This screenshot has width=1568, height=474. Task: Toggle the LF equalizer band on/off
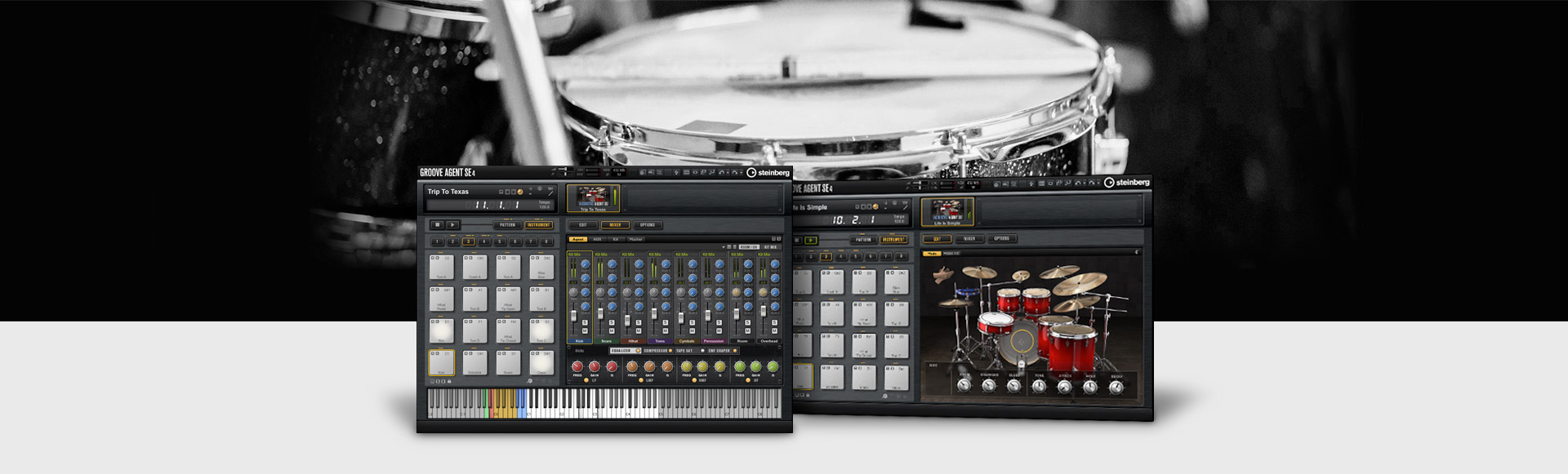(586, 380)
